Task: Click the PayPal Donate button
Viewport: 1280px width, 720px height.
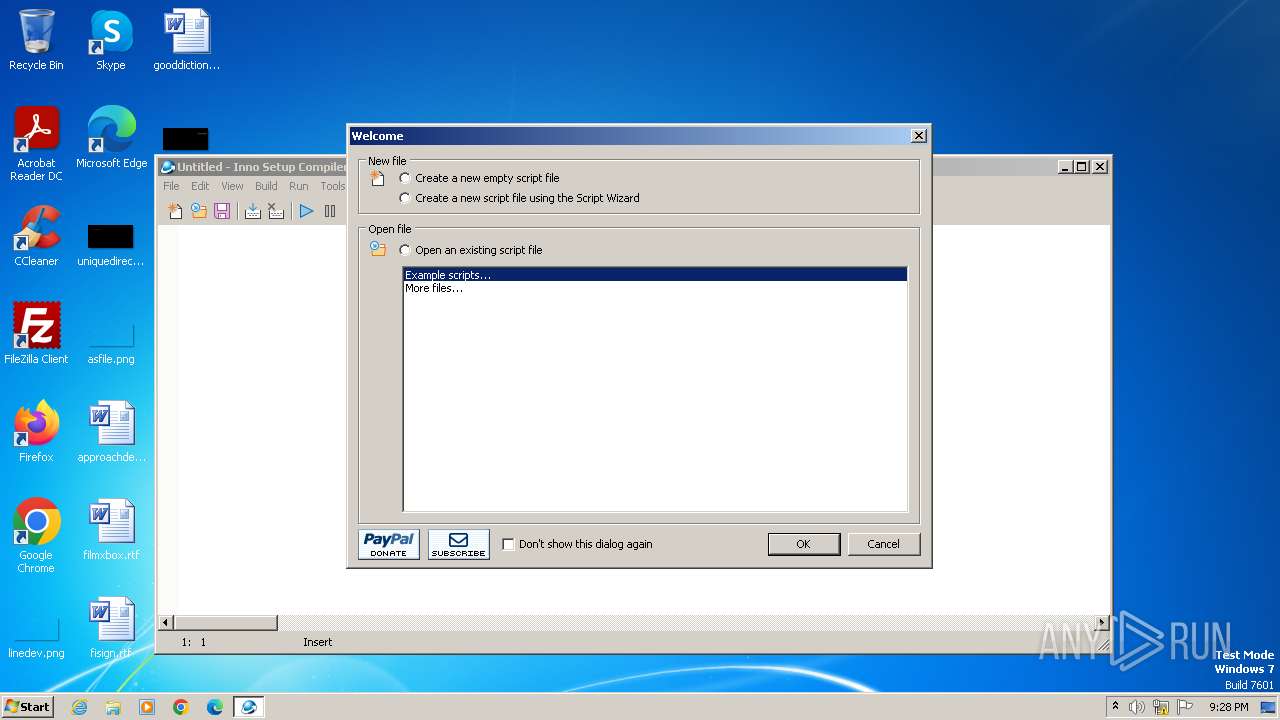Action: 389,544
